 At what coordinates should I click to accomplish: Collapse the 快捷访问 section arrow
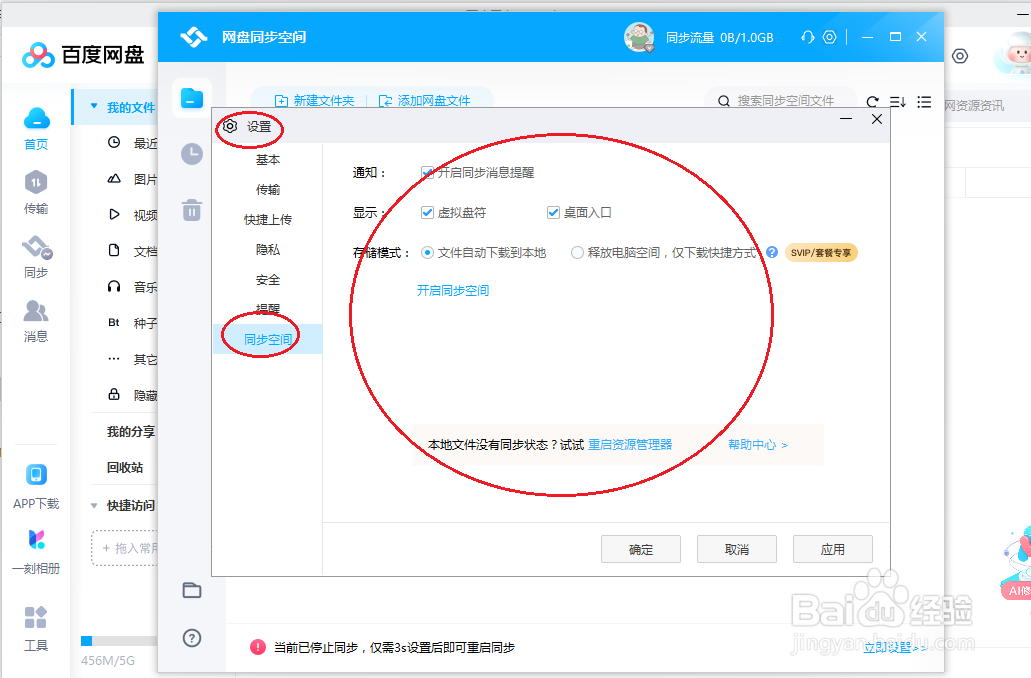click(x=94, y=506)
